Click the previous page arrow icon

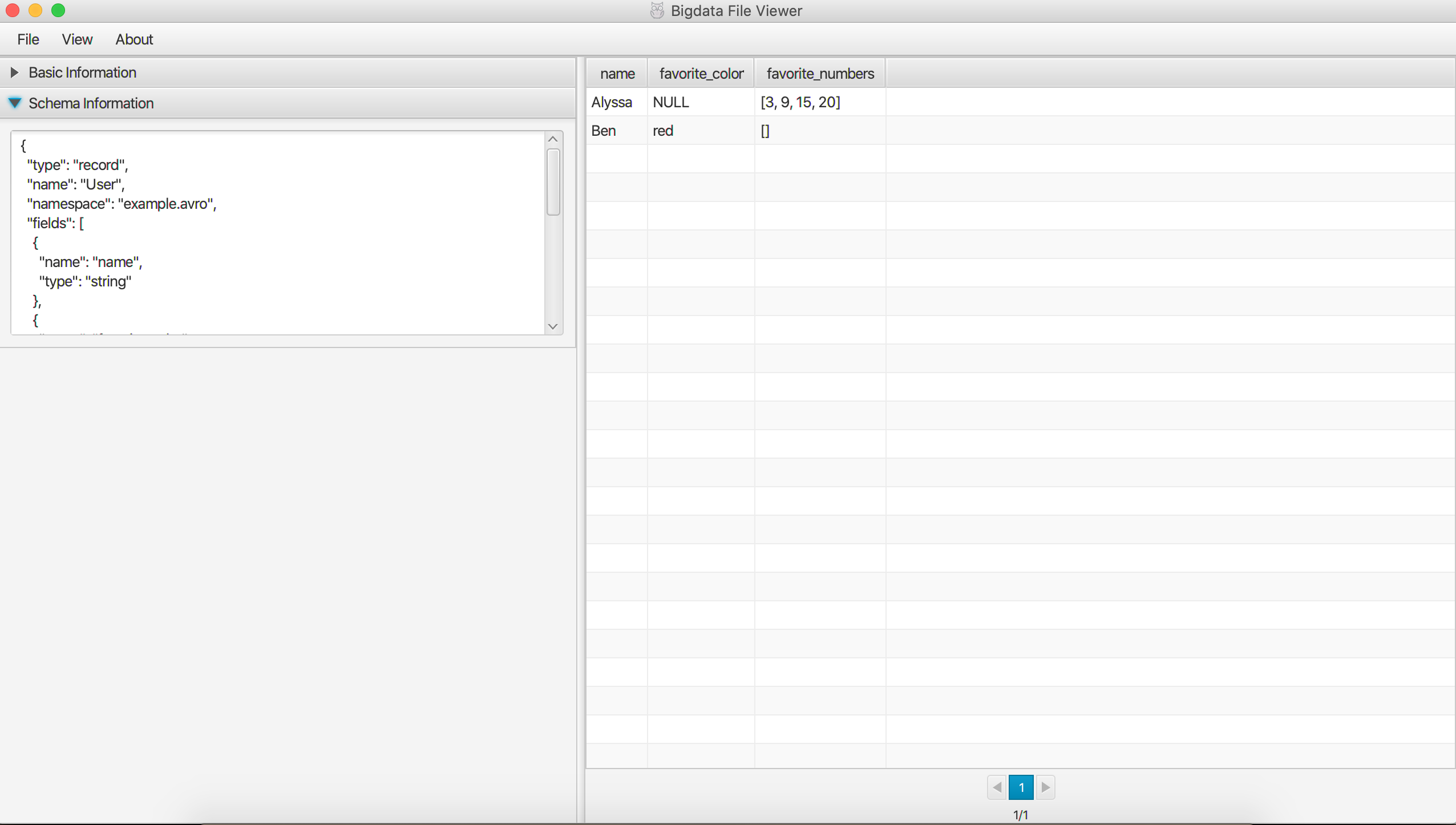pos(997,787)
